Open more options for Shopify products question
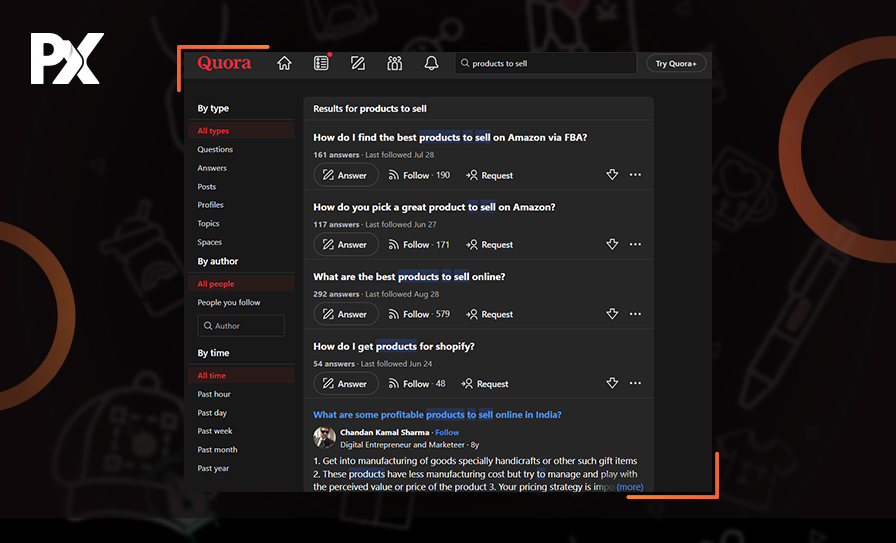Viewport: 896px width, 543px height. [635, 383]
